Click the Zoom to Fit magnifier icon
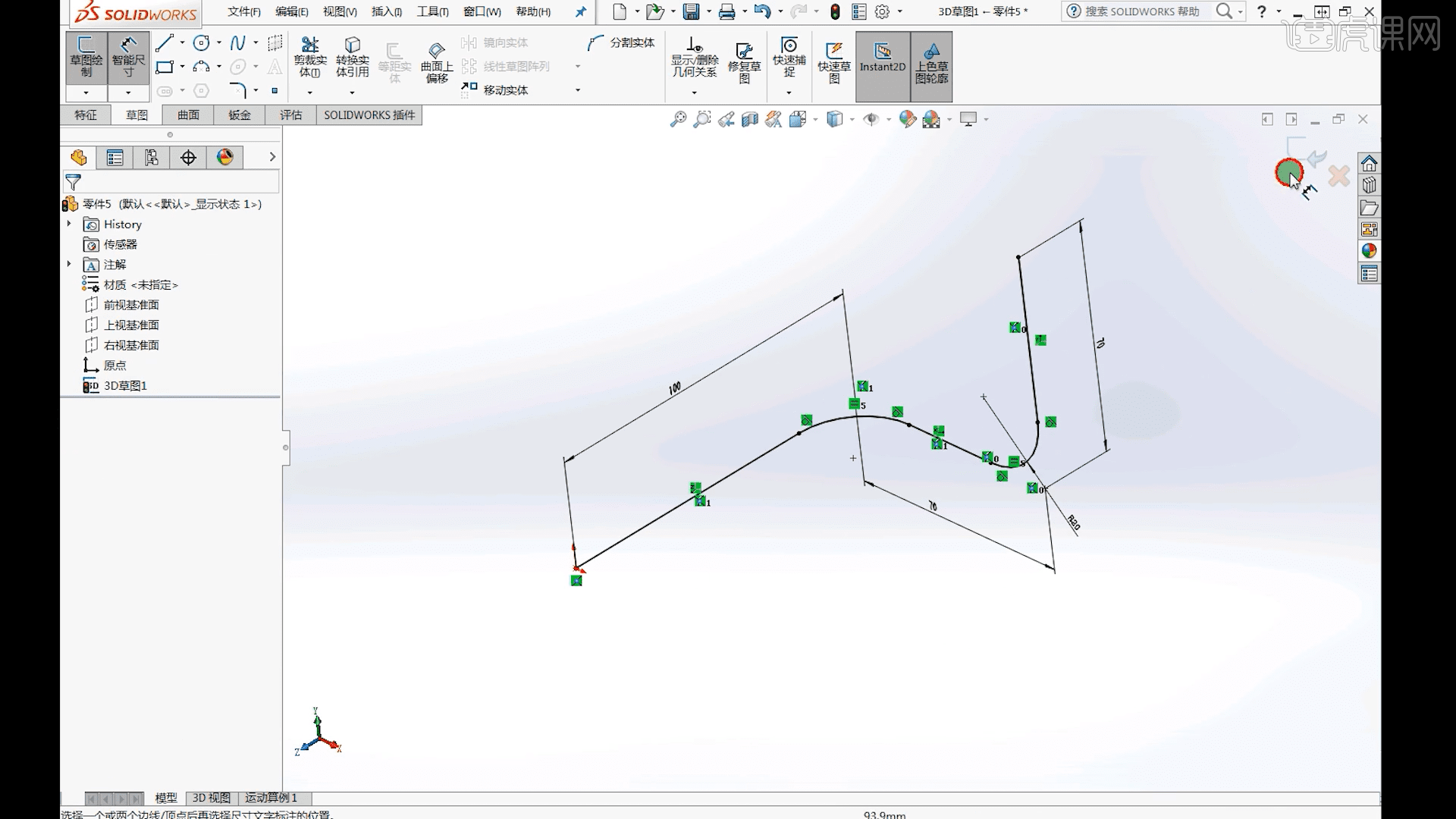1456x819 pixels. coord(678,119)
